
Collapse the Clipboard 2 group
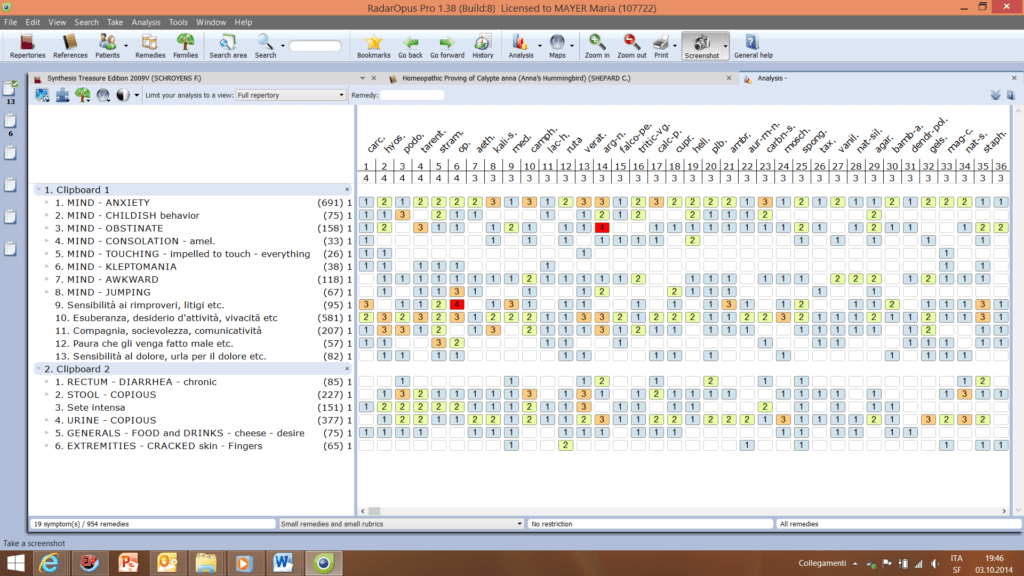click(38, 369)
